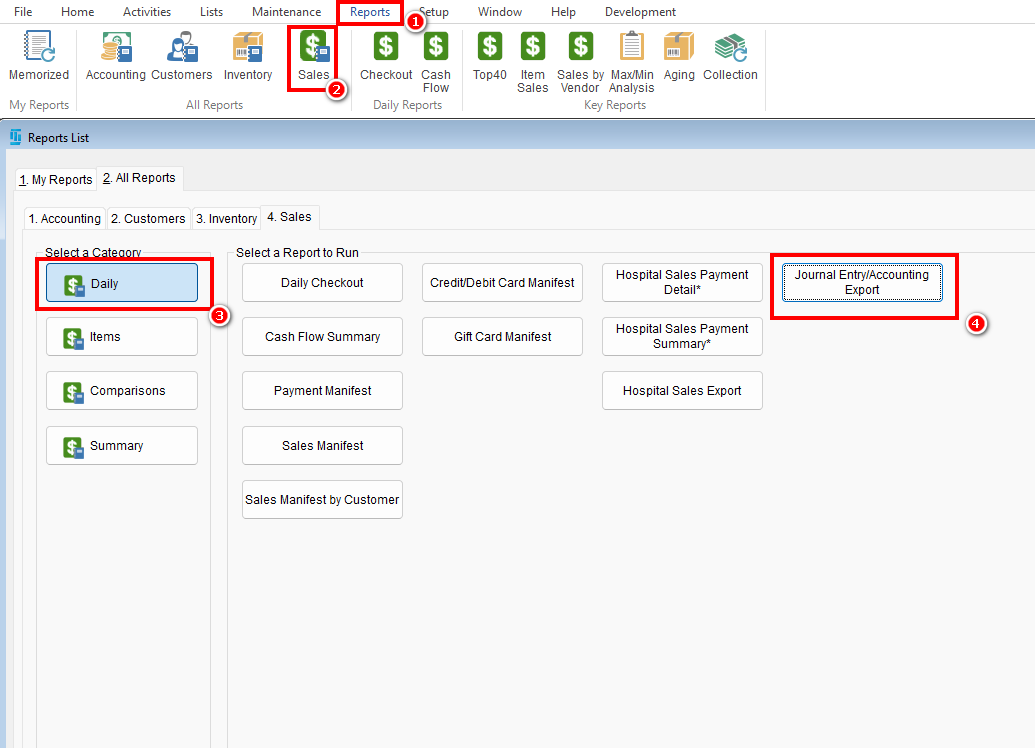Run the Payment Manifest report

pyautogui.click(x=322, y=391)
